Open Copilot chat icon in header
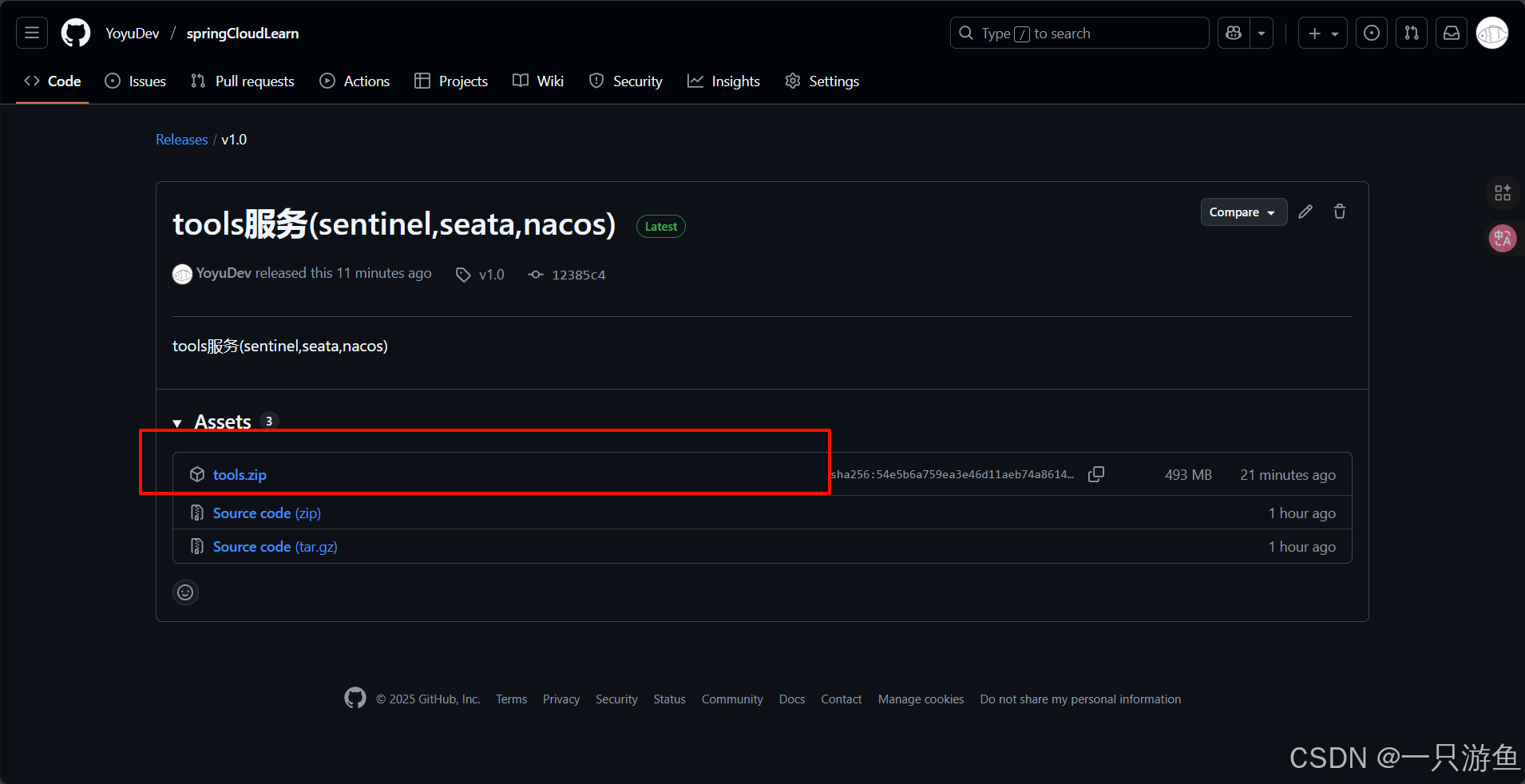This screenshot has height=784, width=1525. point(1234,33)
